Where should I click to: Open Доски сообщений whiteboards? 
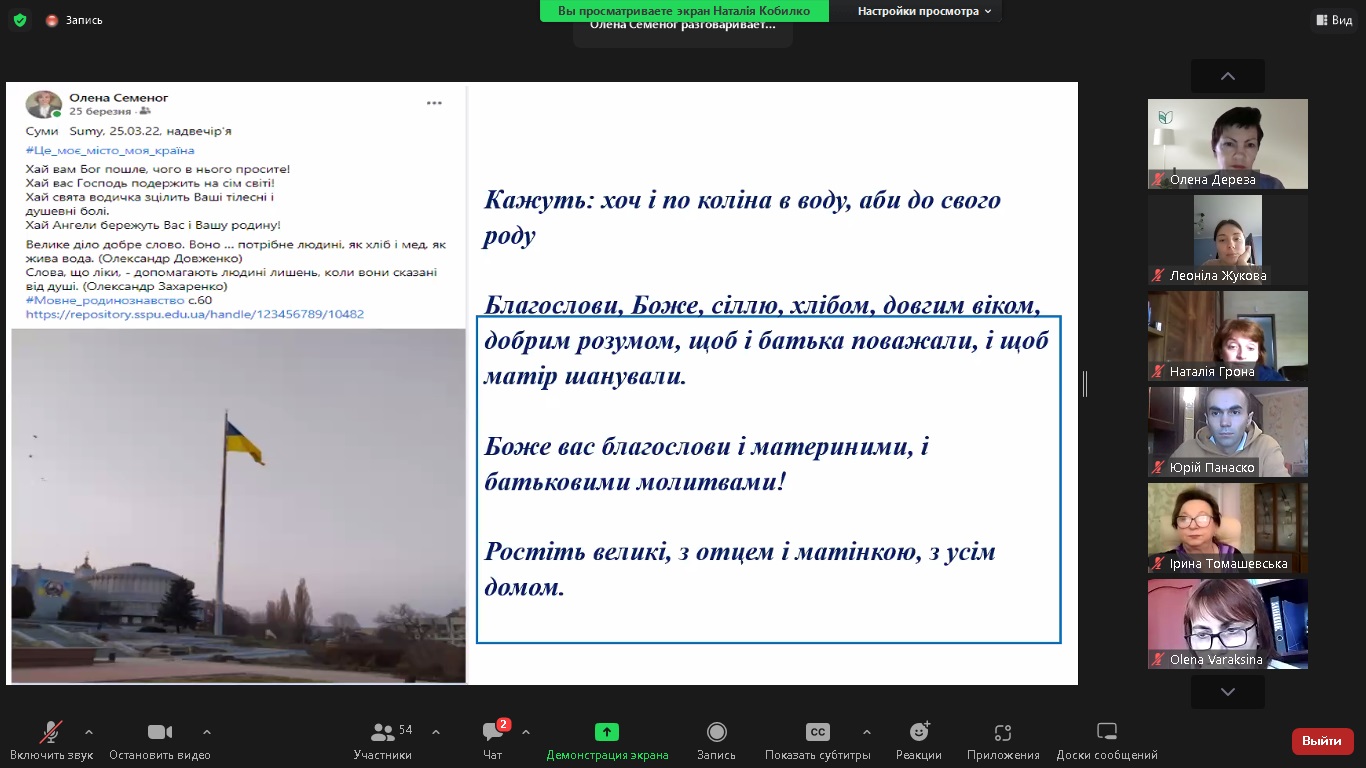(x=1106, y=741)
